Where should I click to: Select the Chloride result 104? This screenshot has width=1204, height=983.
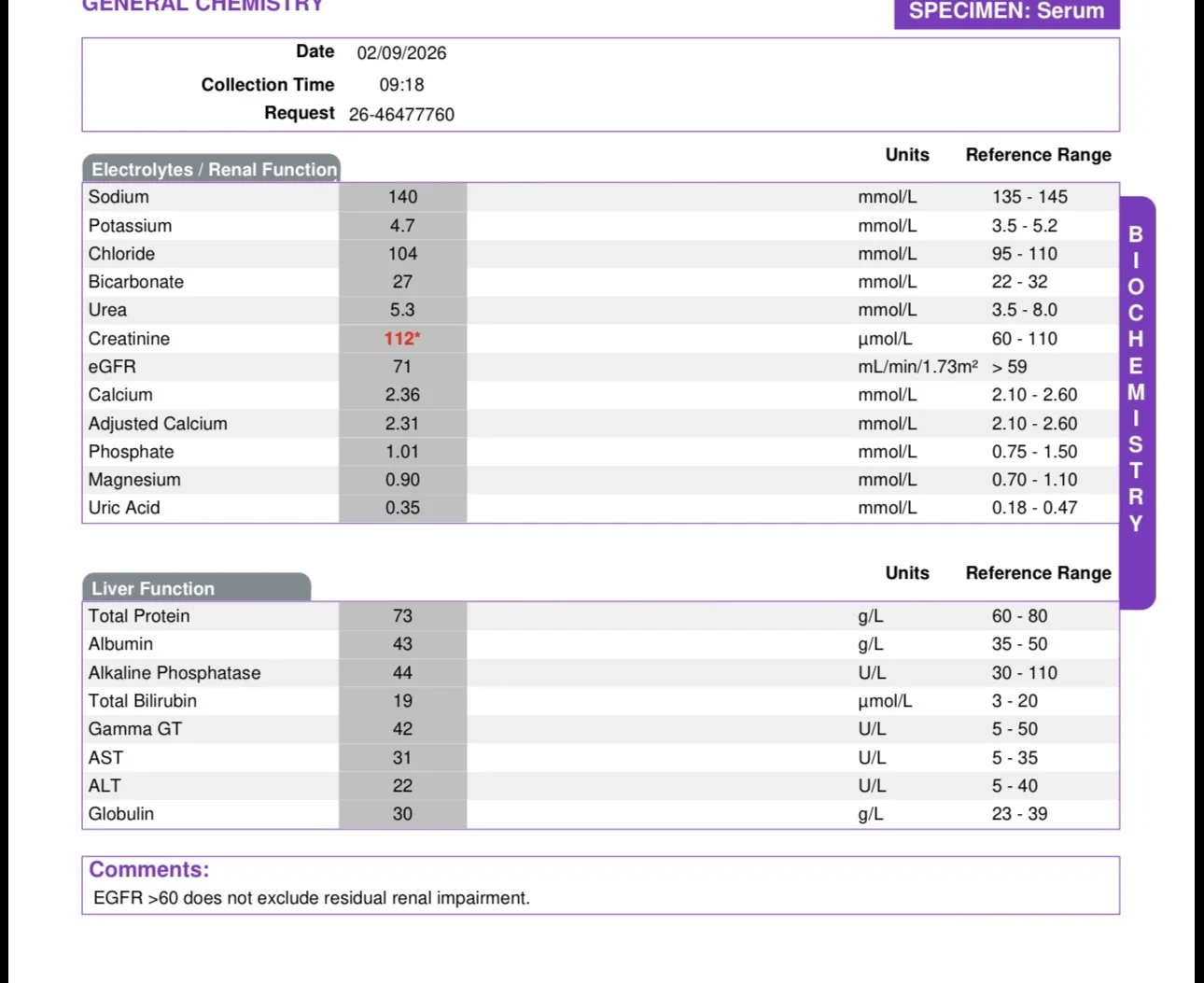pos(402,254)
